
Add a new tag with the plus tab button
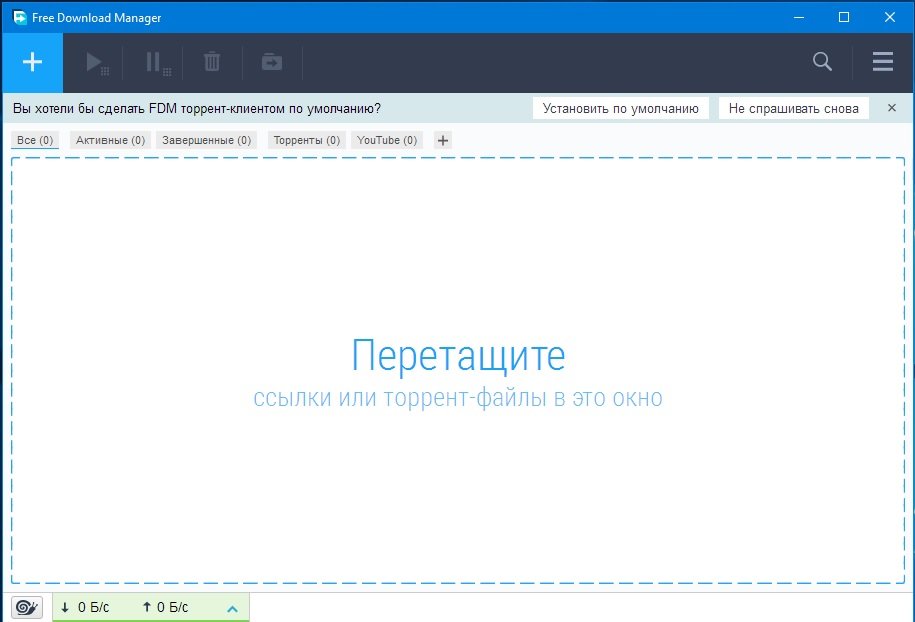point(443,140)
